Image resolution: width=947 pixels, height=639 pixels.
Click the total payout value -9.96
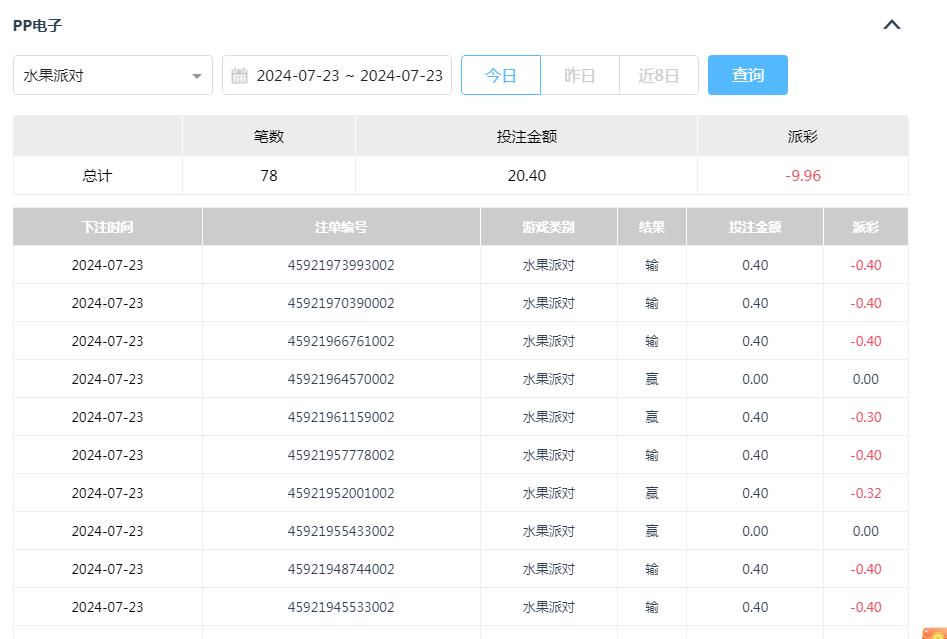[x=802, y=175]
